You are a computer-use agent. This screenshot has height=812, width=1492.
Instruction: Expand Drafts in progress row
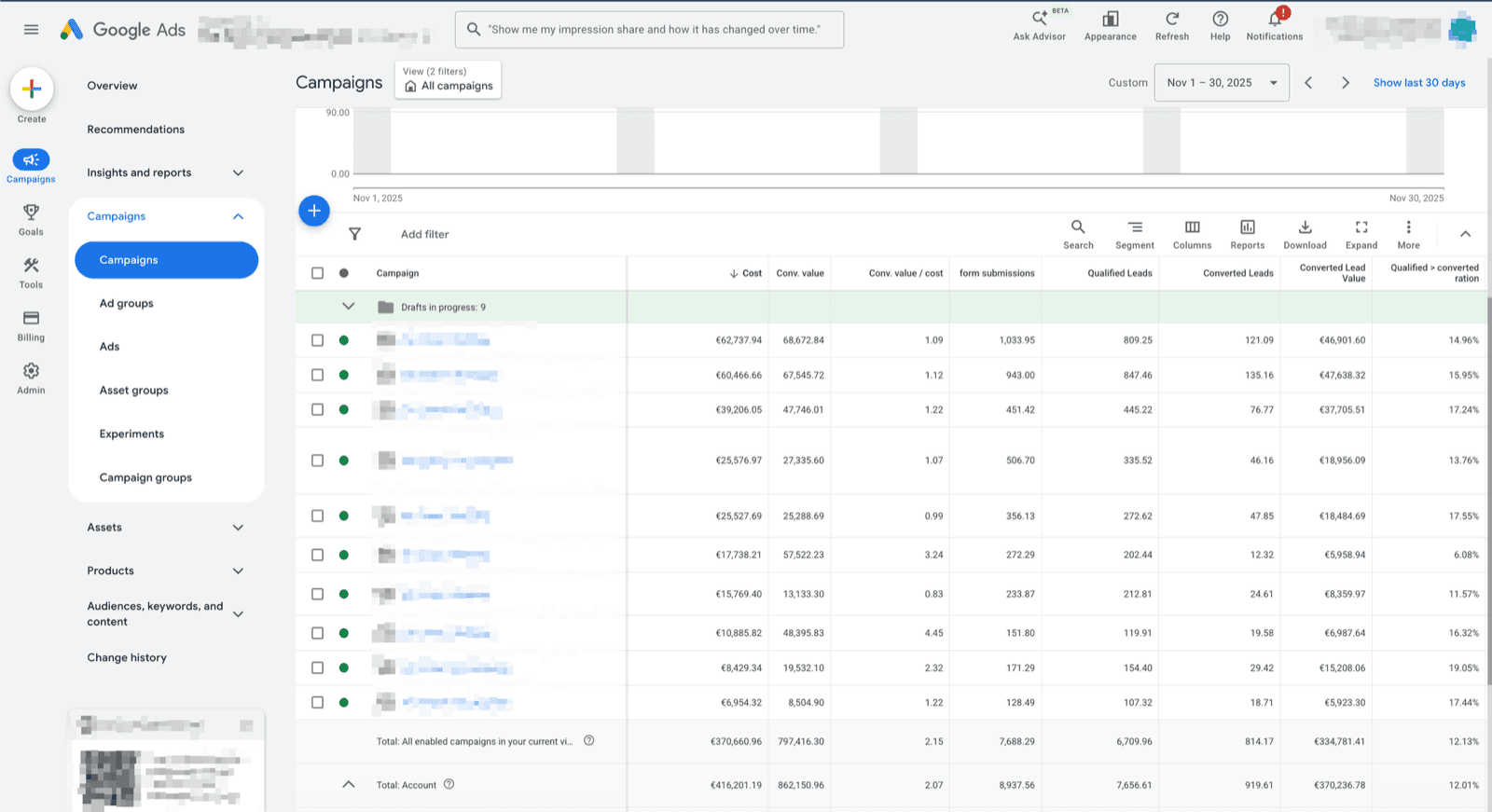tap(349, 307)
